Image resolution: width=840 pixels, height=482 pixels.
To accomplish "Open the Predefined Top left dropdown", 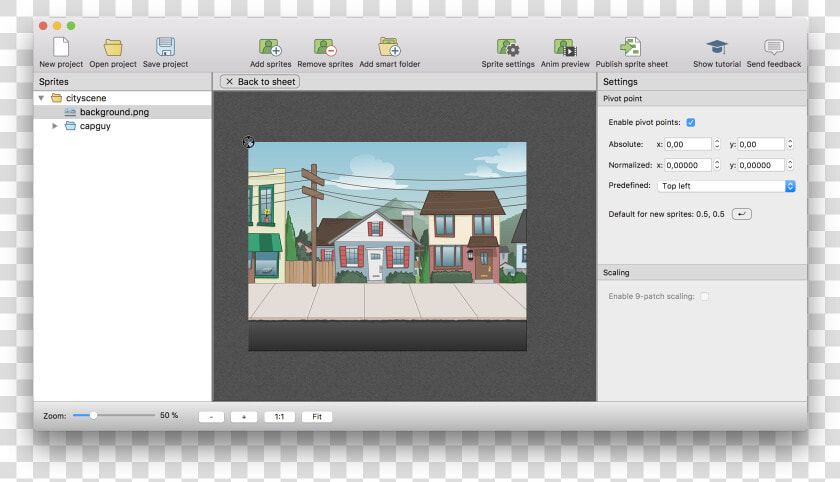I will click(x=726, y=186).
